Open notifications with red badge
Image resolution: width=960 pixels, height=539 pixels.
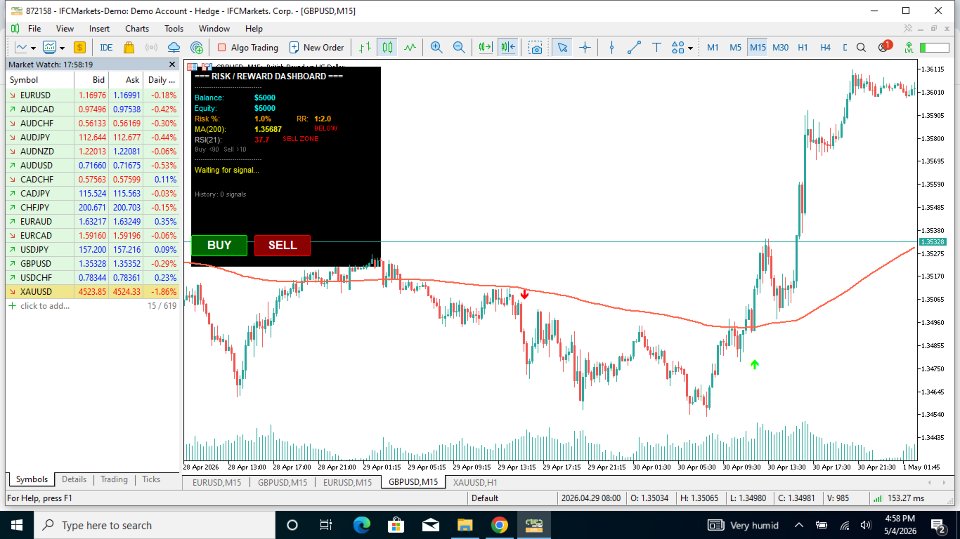coord(884,47)
